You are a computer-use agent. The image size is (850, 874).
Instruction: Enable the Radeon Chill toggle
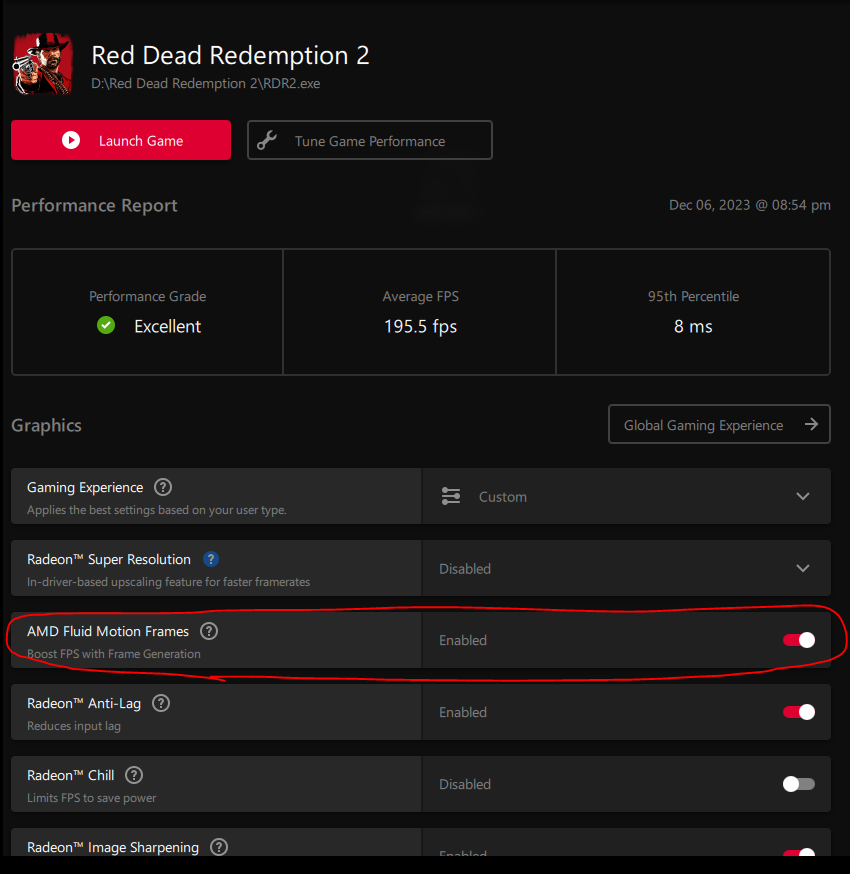tap(799, 784)
